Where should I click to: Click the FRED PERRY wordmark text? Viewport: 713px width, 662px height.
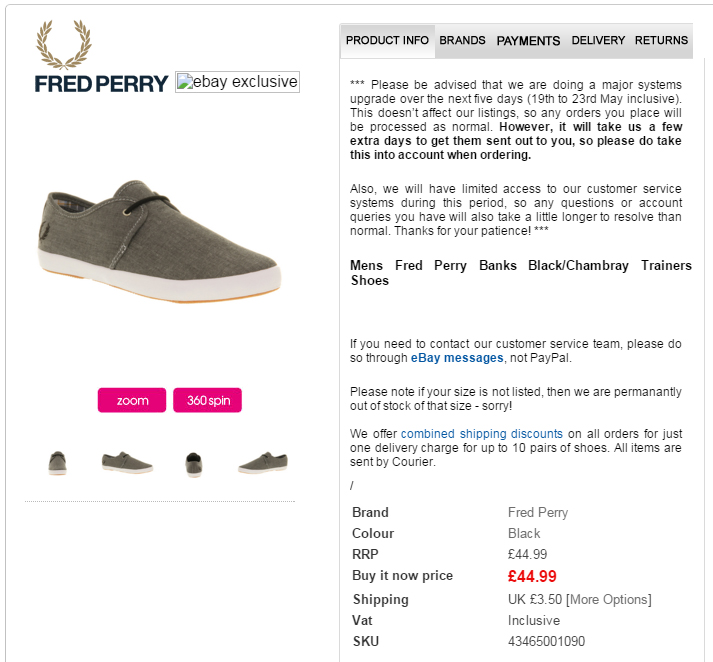tap(101, 83)
